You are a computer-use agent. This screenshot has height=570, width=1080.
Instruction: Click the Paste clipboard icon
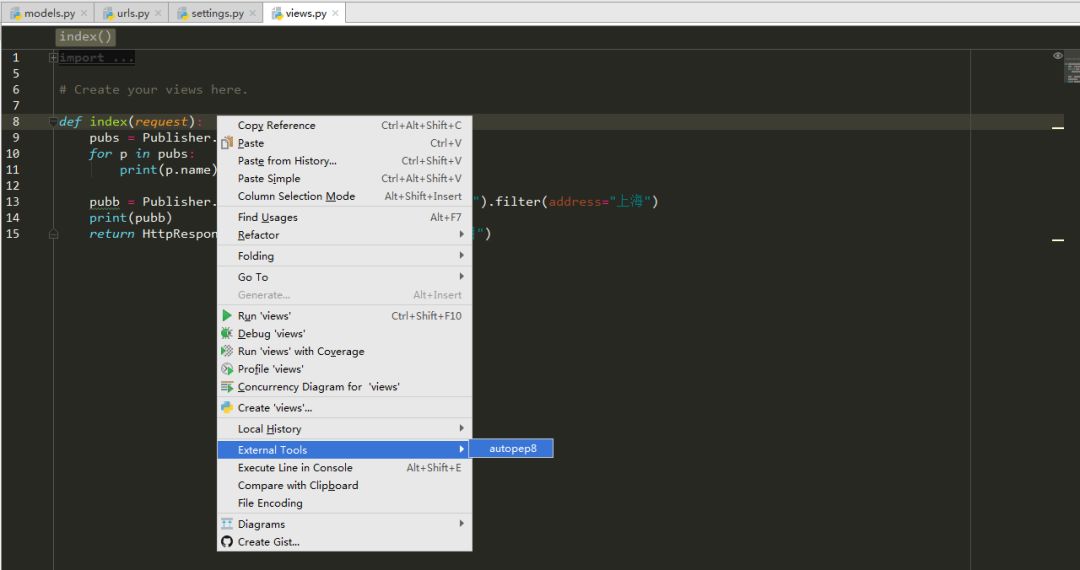pos(227,143)
